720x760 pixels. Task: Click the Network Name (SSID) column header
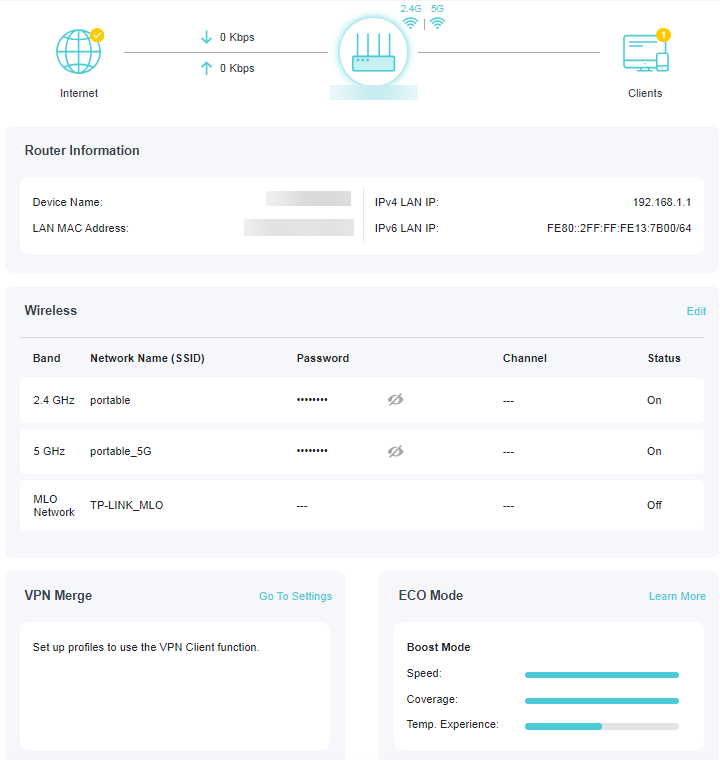point(147,358)
